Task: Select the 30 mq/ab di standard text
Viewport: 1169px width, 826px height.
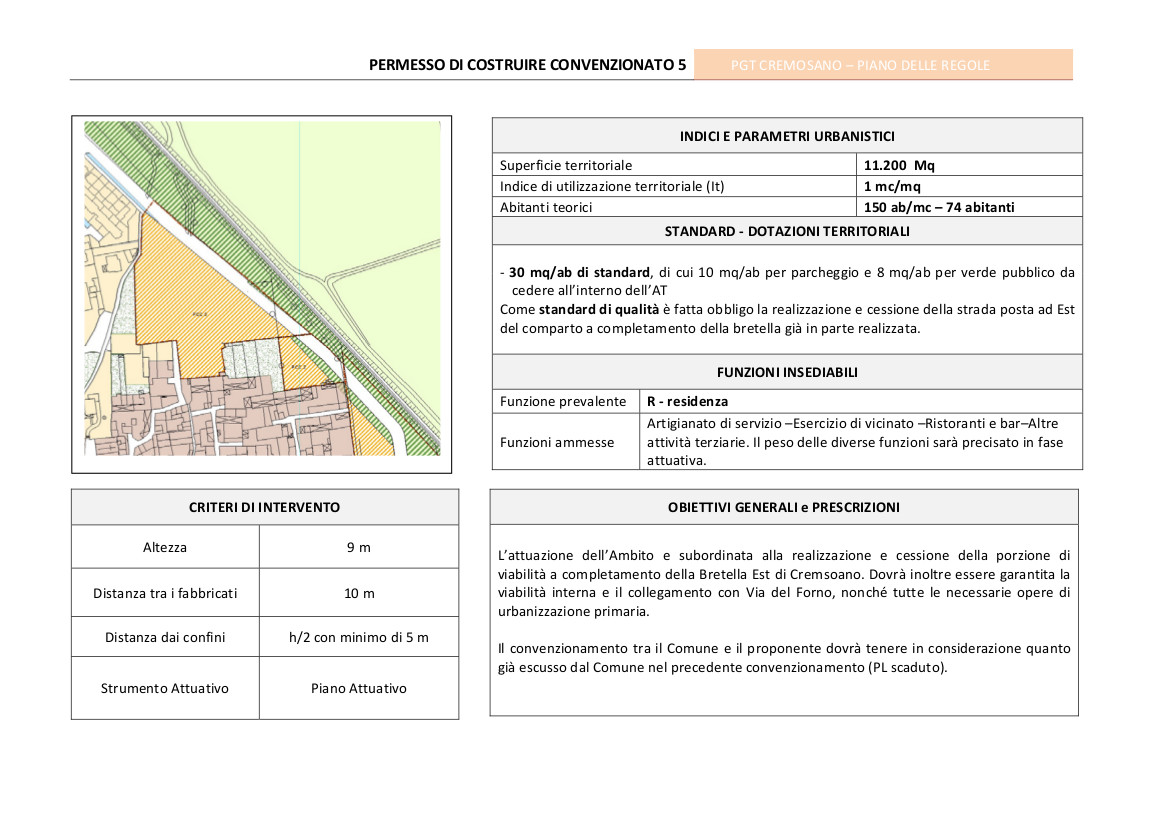Action: click(x=579, y=272)
